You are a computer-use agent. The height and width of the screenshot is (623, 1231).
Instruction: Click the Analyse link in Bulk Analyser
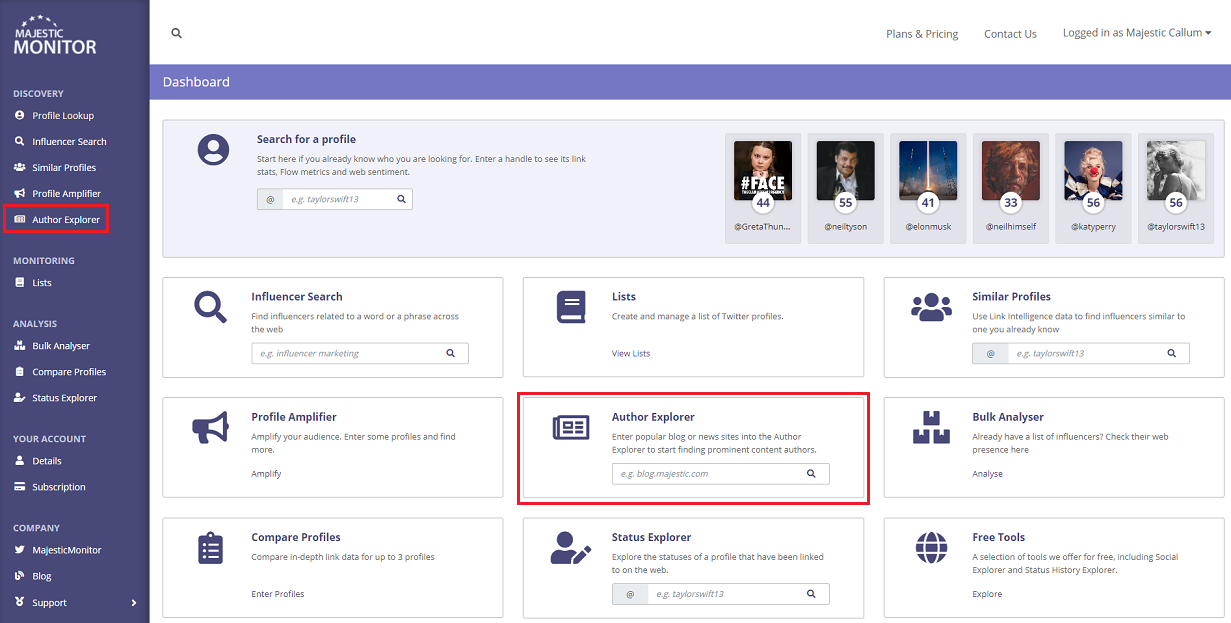[x=987, y=473]
